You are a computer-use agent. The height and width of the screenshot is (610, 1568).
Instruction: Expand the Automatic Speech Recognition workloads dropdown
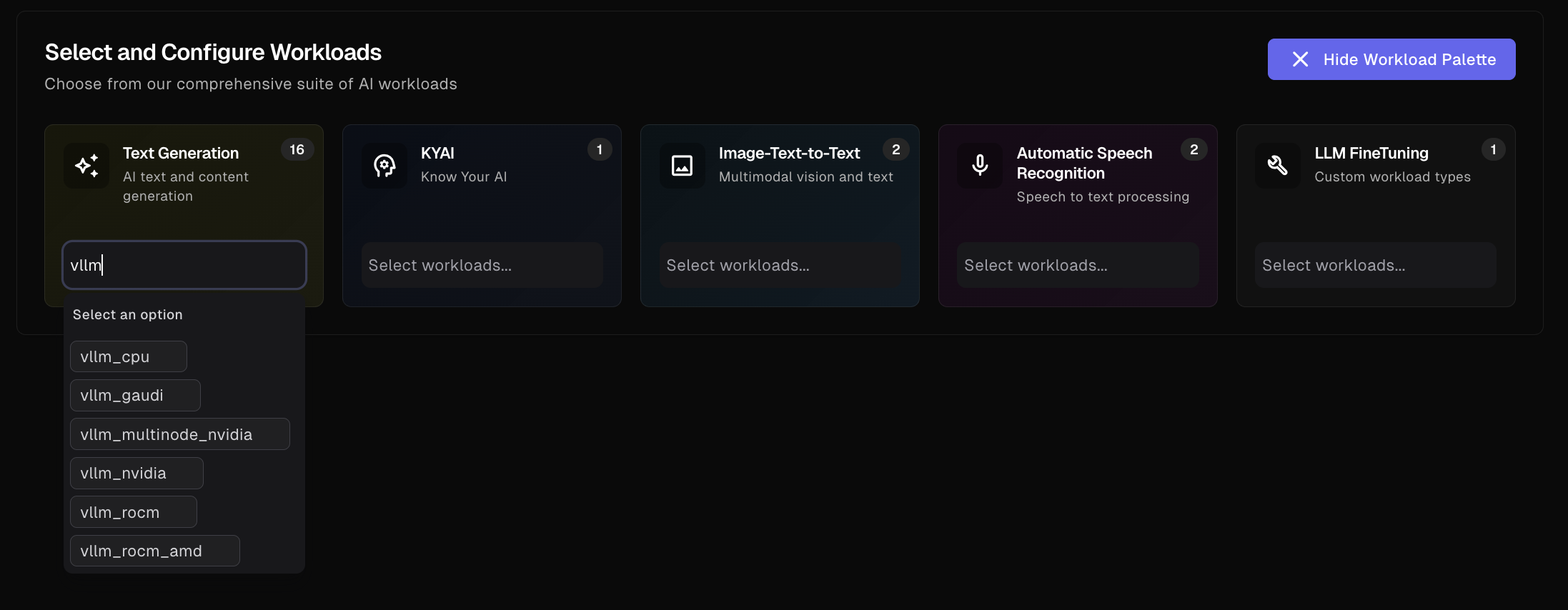(1078, 265)
